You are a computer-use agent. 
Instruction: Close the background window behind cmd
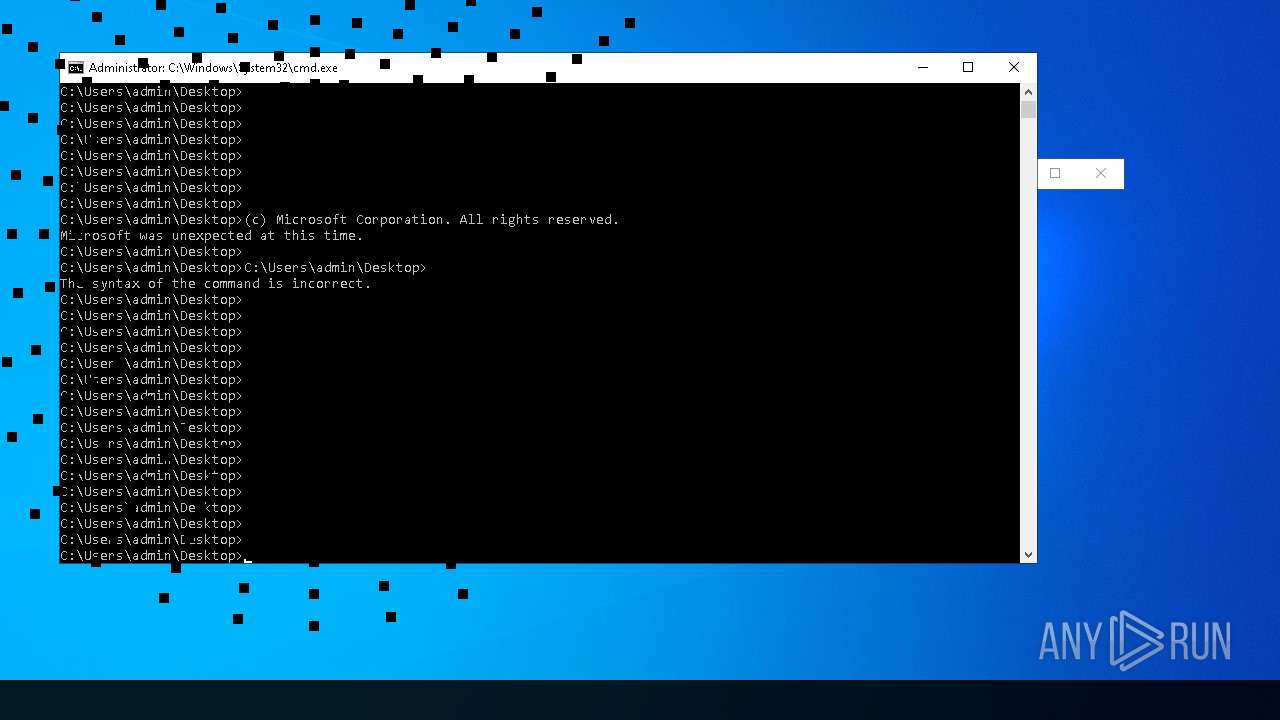tap(1101, 173)
